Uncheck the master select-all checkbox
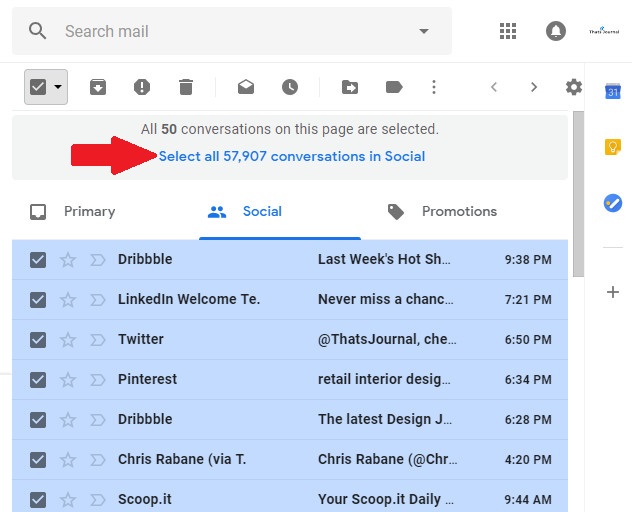The width and height of the screenshot is (632, 512). click(x=38, y=87)
